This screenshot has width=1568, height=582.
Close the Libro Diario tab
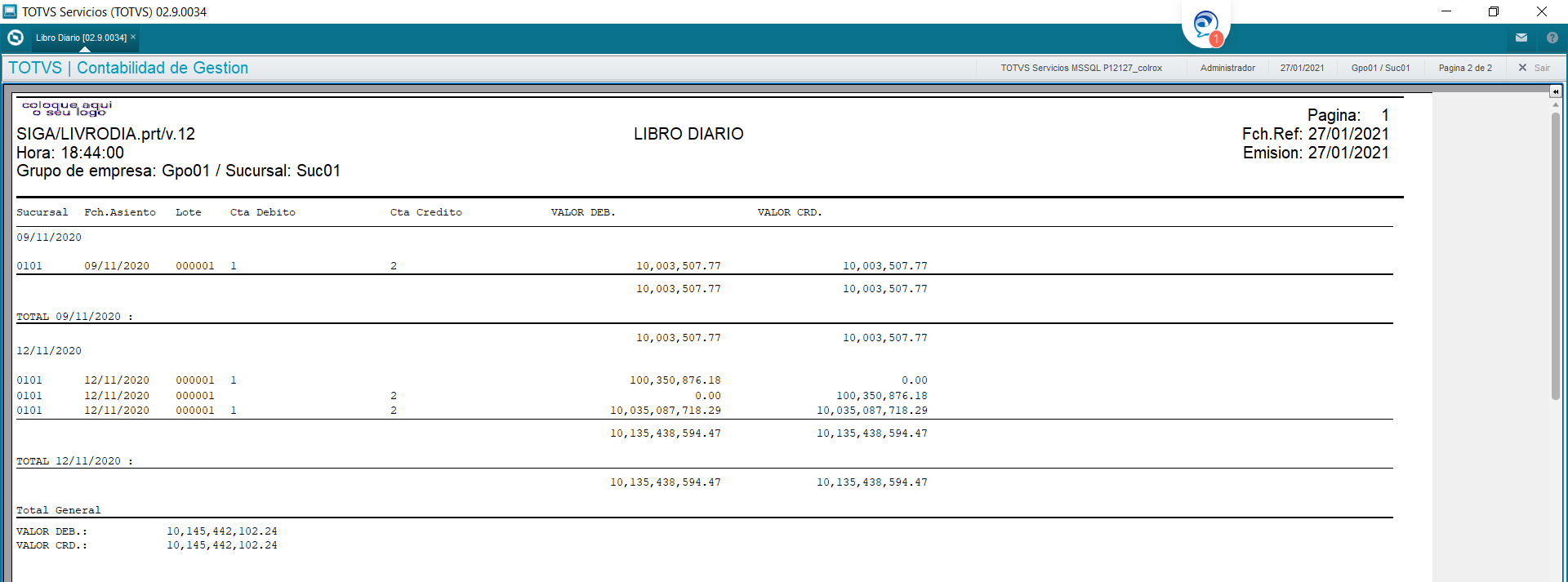[x=133, y=37]
